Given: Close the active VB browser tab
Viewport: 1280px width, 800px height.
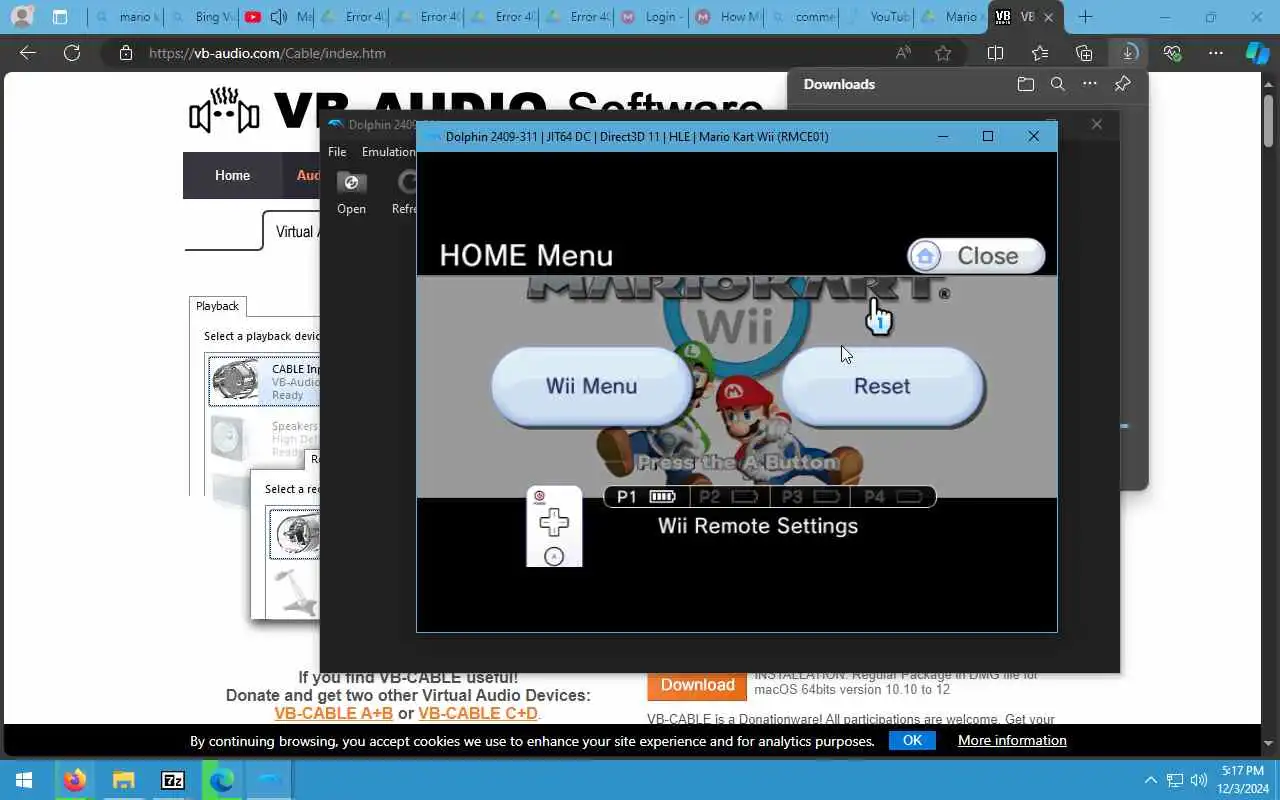Looking at the screenshot, I should (1049, 17).
